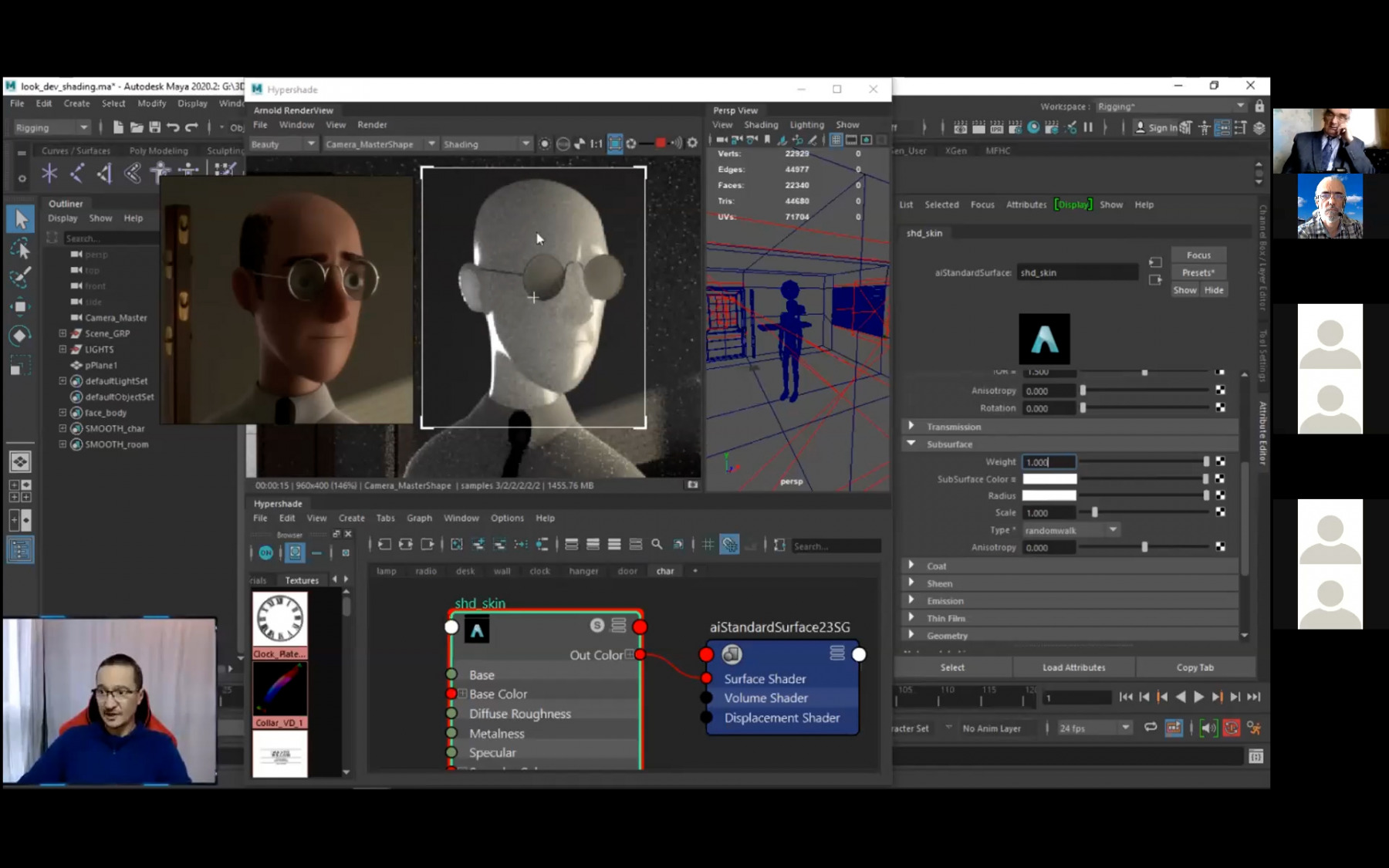Click the subsurface Weight value field
This screenshot has width=1389, height=868.
click(x=1049, y=461)
